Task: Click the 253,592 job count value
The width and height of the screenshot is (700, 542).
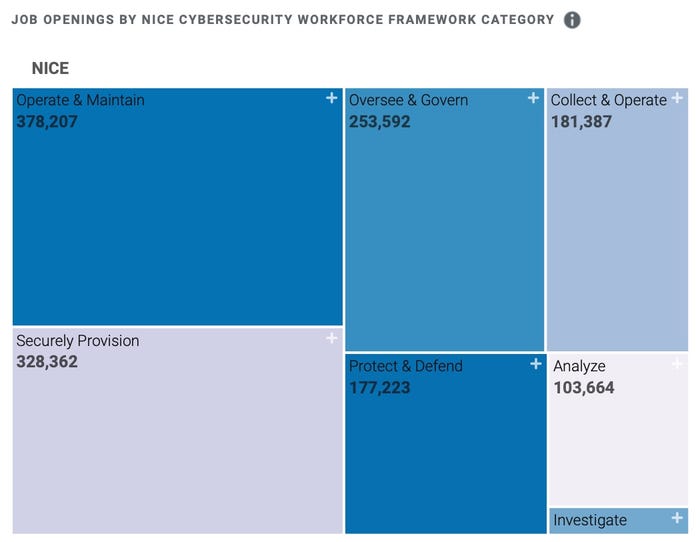Action: pyautogui.click(x=379, y=121)
